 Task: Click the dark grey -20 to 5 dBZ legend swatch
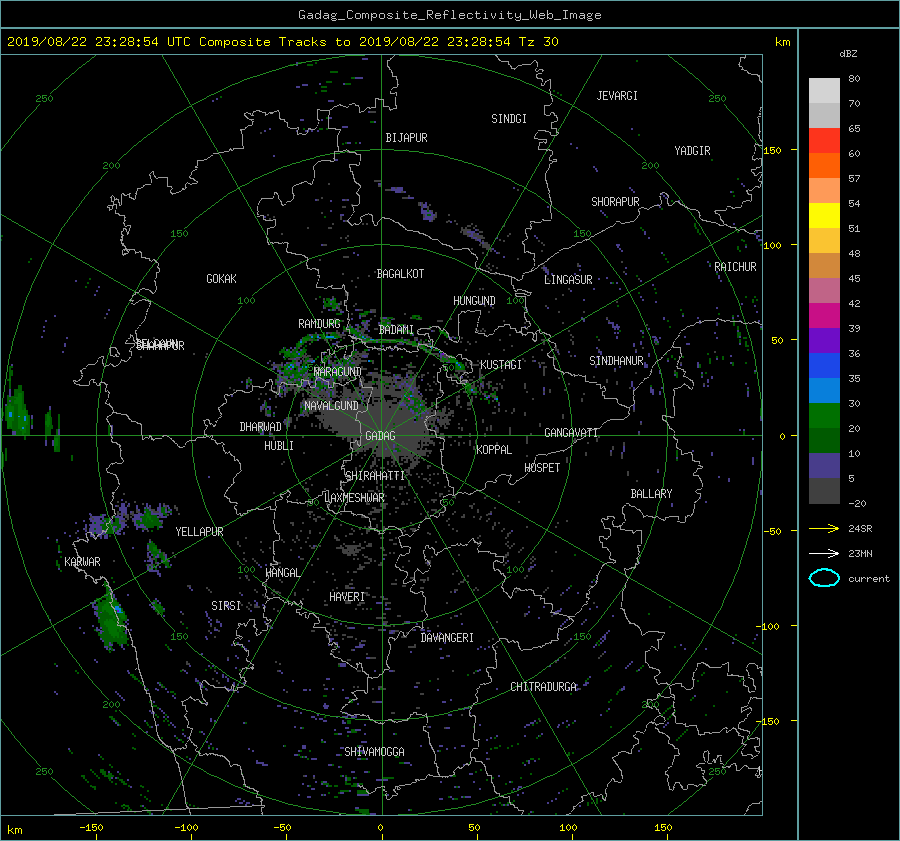coord(824,491)
